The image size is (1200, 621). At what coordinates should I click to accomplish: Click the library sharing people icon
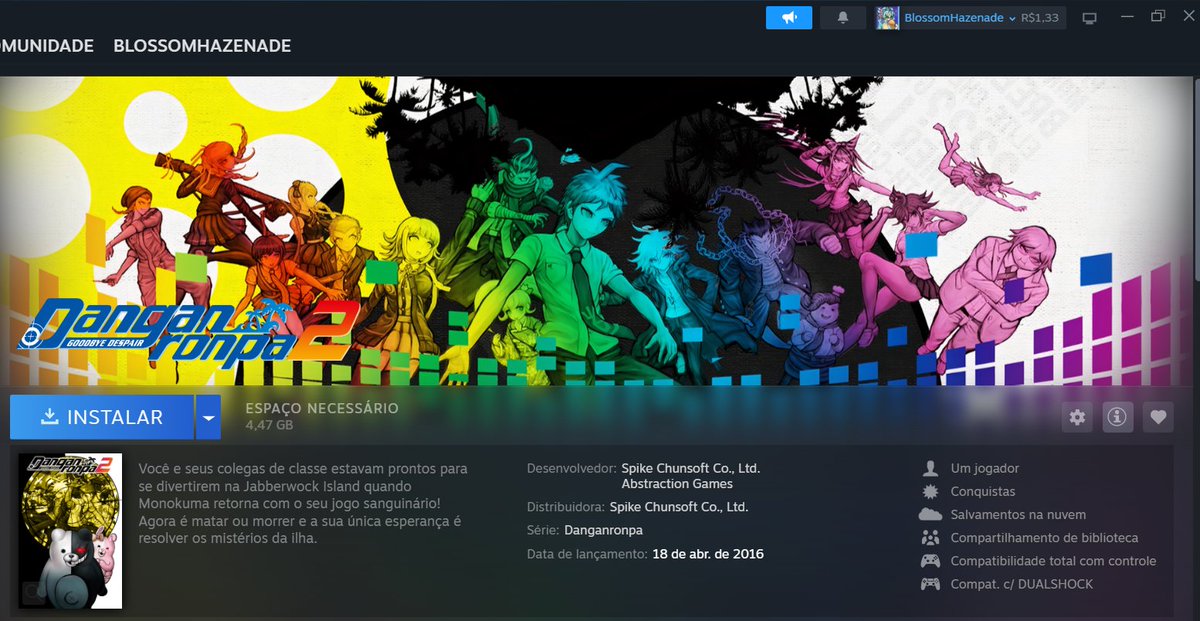click(x=931, y=538)
